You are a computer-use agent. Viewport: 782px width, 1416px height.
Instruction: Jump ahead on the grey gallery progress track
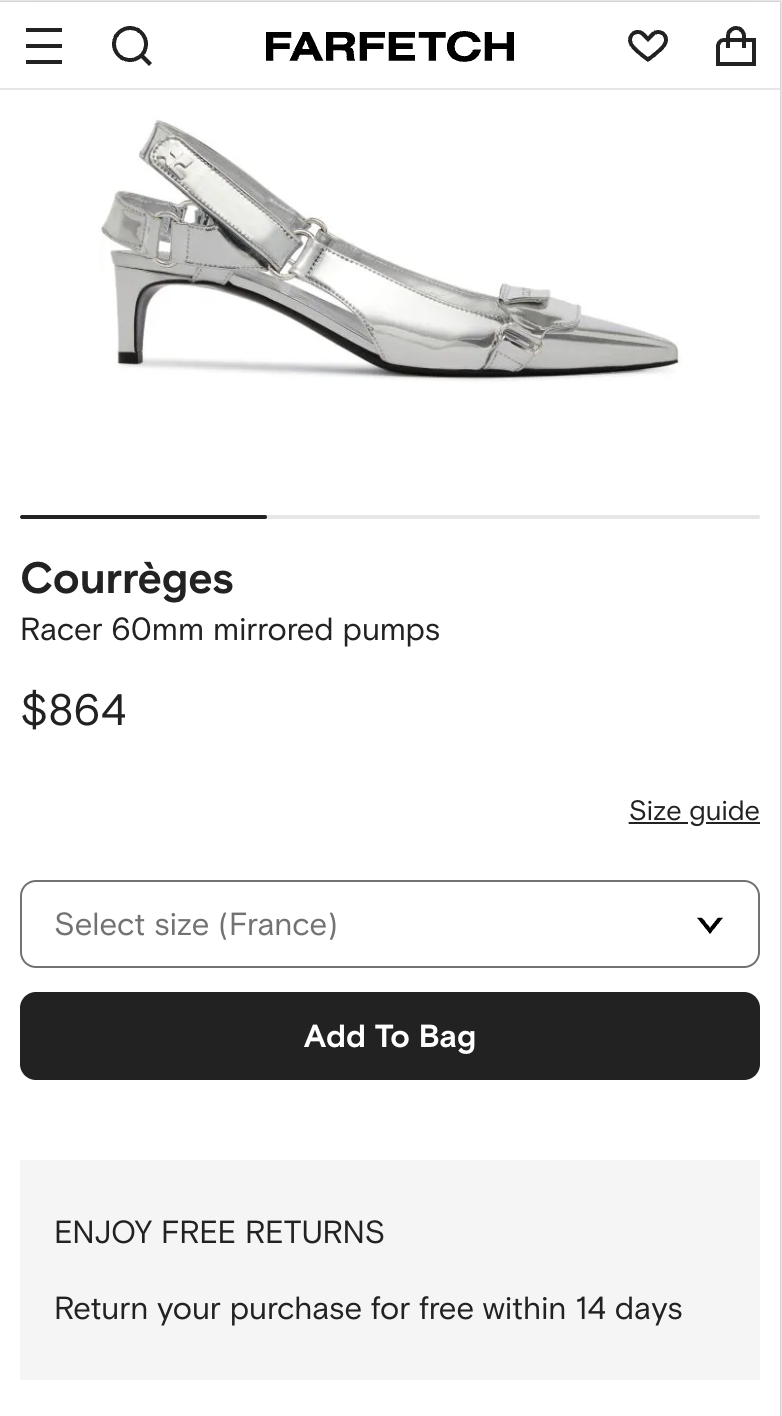(512, 516)
